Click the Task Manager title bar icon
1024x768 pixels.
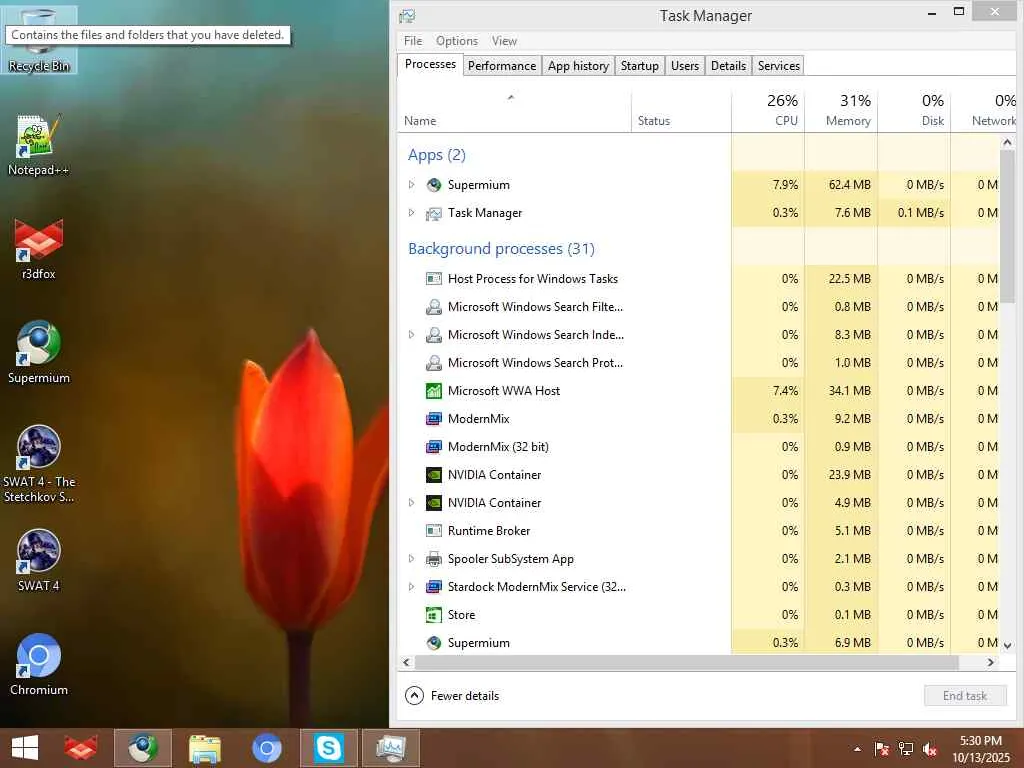tap(408, 16)
